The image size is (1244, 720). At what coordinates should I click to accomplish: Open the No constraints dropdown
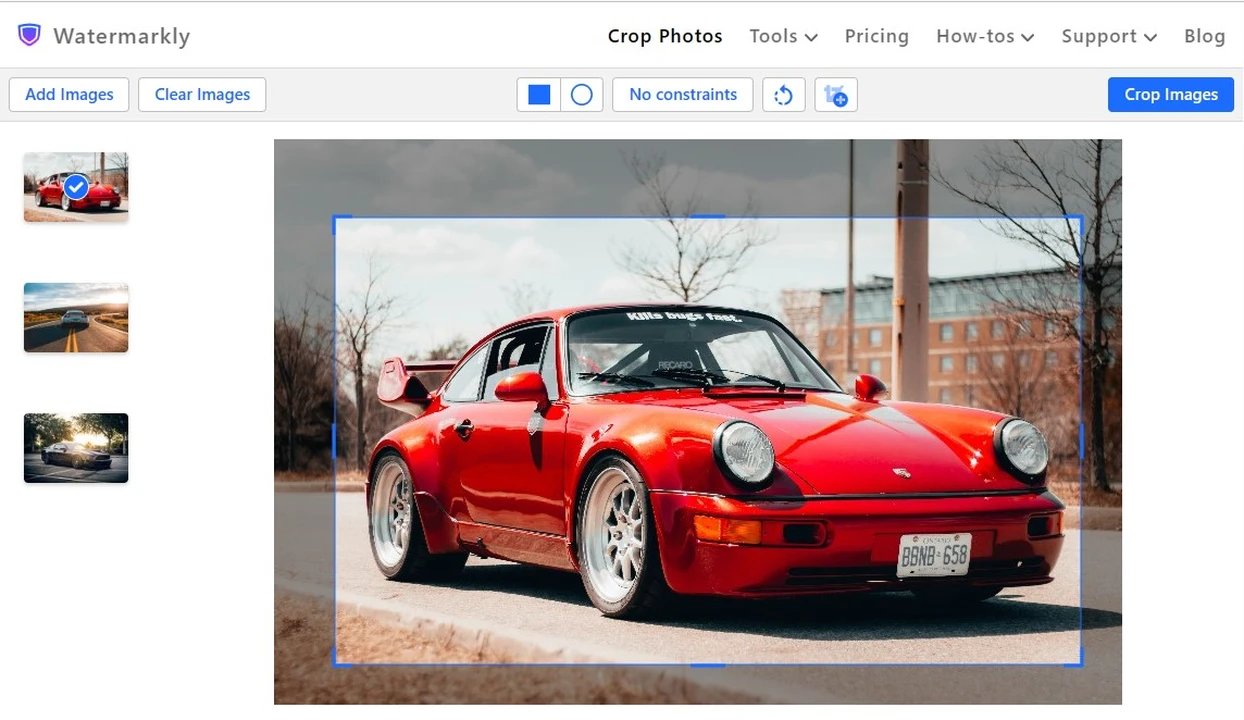coord(682,94)
